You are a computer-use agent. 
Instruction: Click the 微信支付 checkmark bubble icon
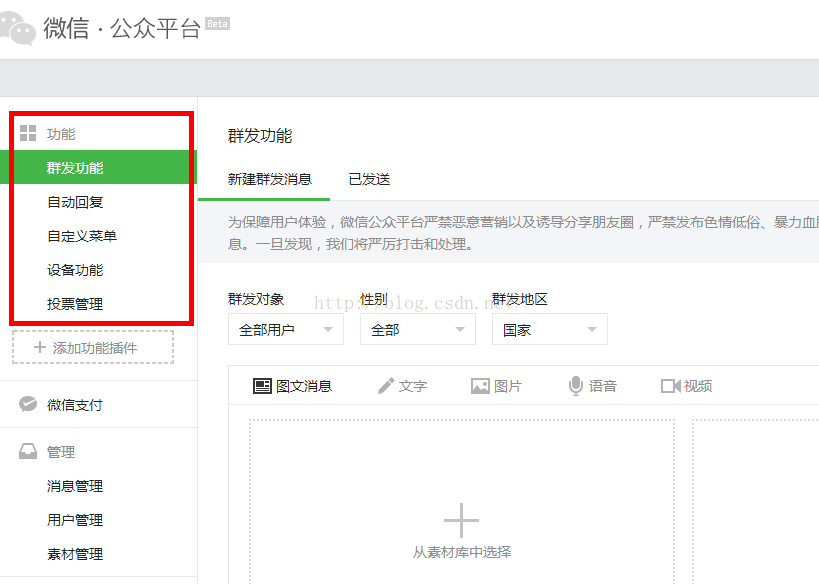coord(28,404)
